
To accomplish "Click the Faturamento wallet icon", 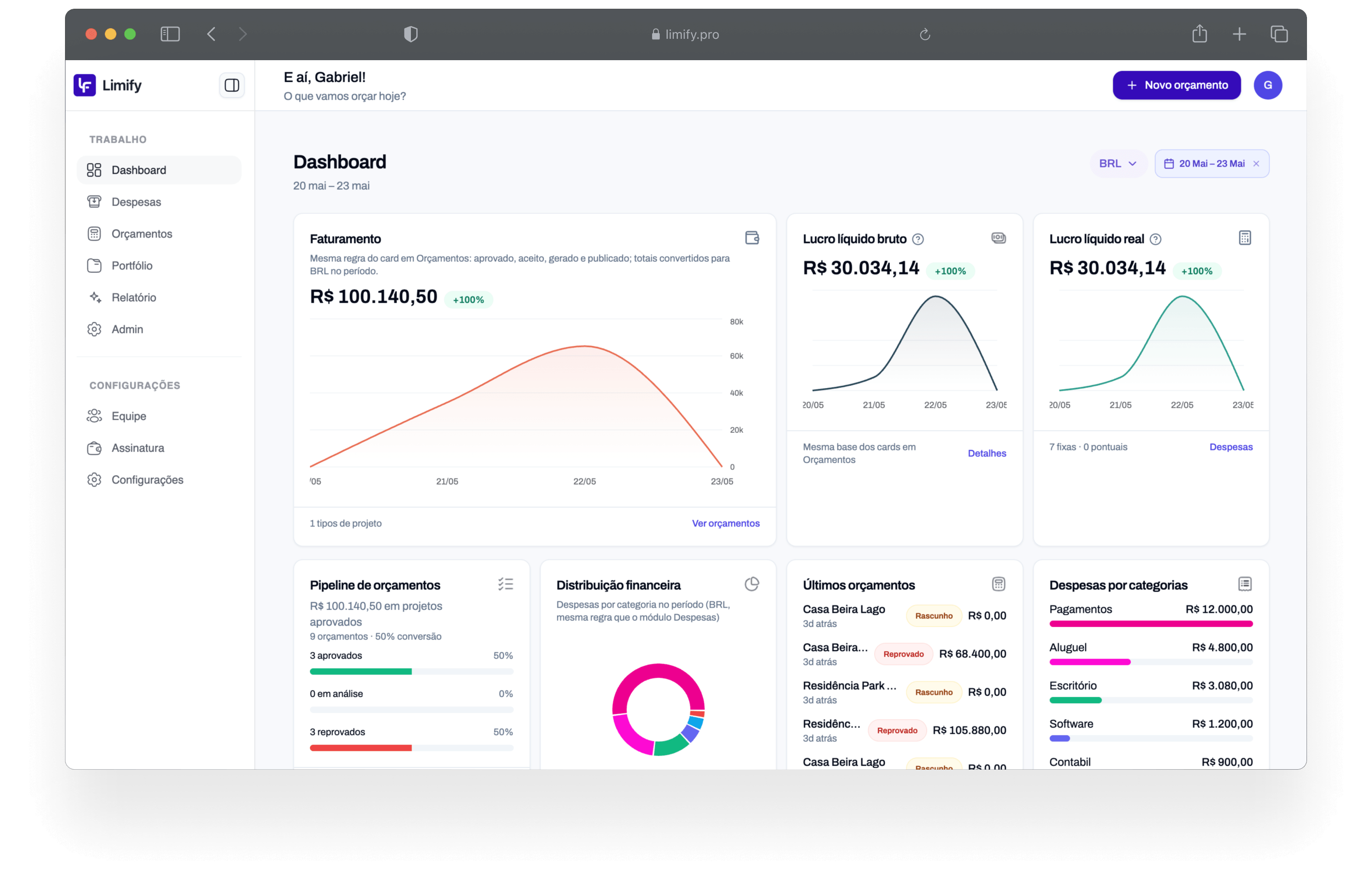I will (751, 238).
